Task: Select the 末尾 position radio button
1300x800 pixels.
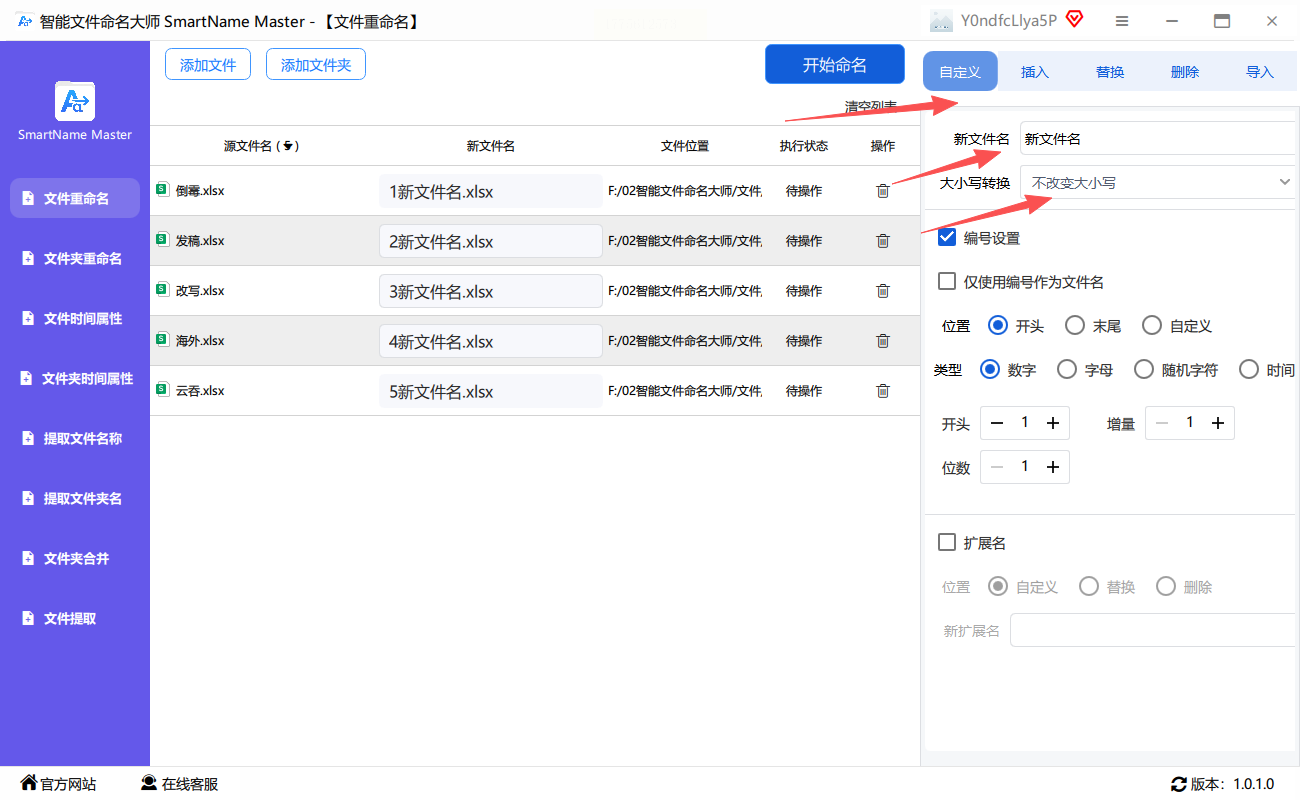Action: click(1075, 325)
